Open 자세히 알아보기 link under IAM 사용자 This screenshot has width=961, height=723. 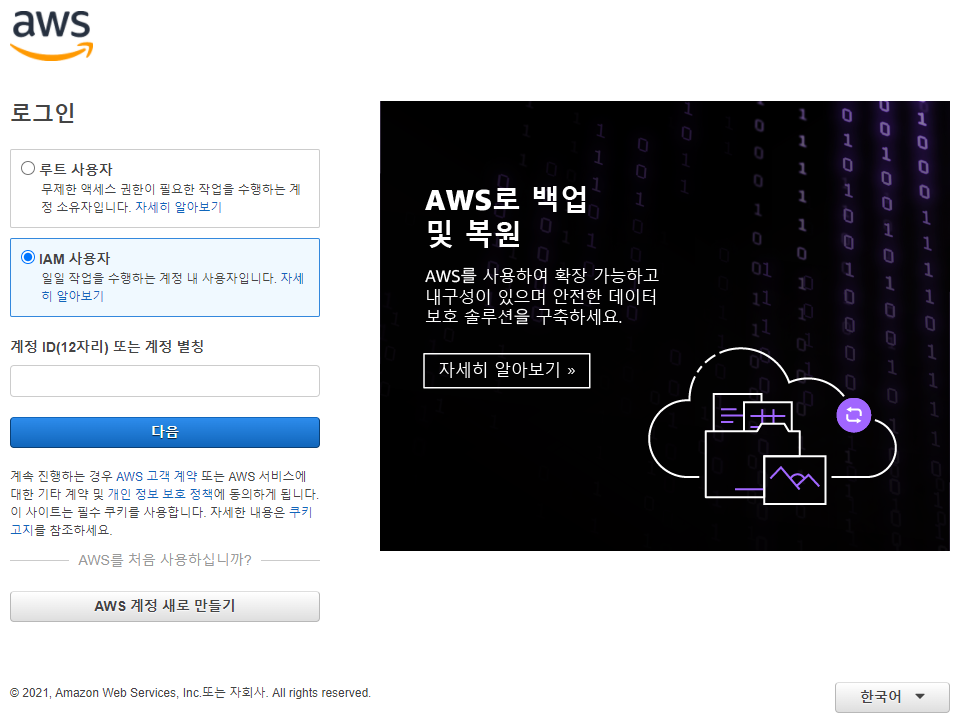click(173, 287)
